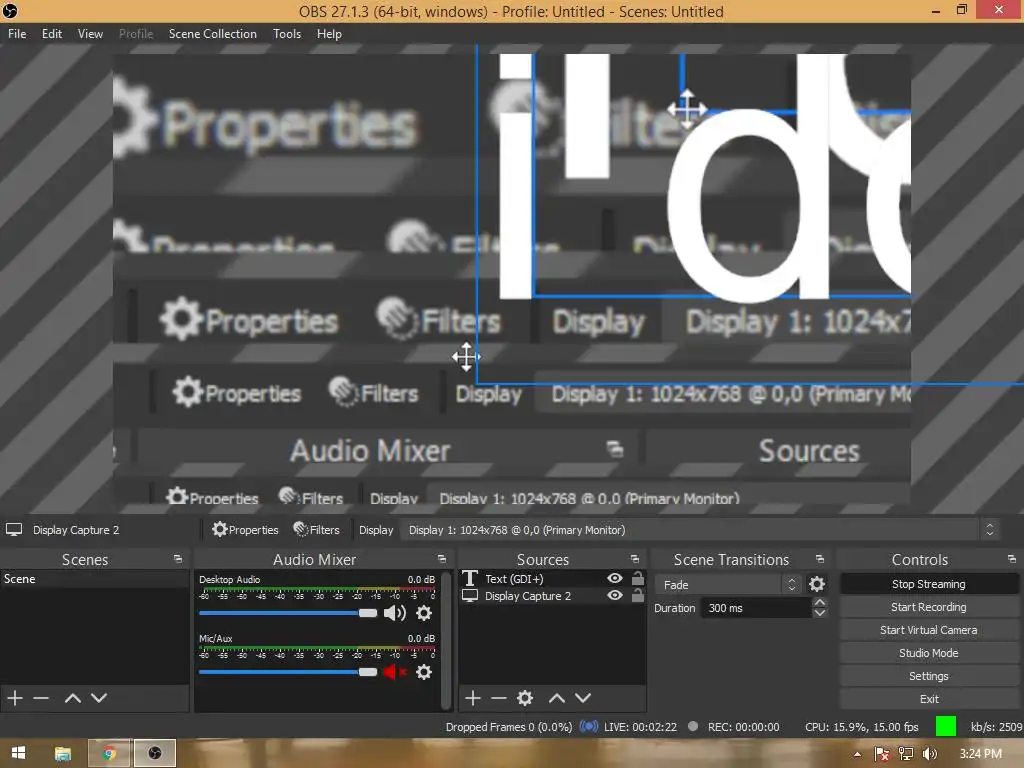Toggle visibility of Text (GDI+) source
The height and width of the screenshot is (768, 1024).
tap(615, 578)
